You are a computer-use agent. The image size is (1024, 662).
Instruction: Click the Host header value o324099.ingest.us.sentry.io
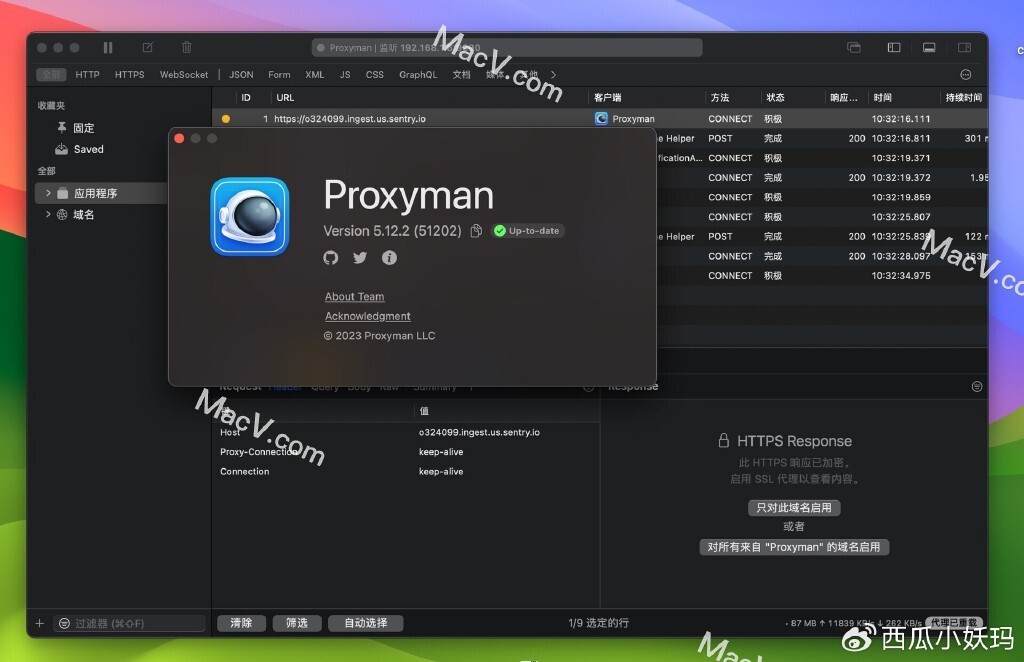coord(479,432)
